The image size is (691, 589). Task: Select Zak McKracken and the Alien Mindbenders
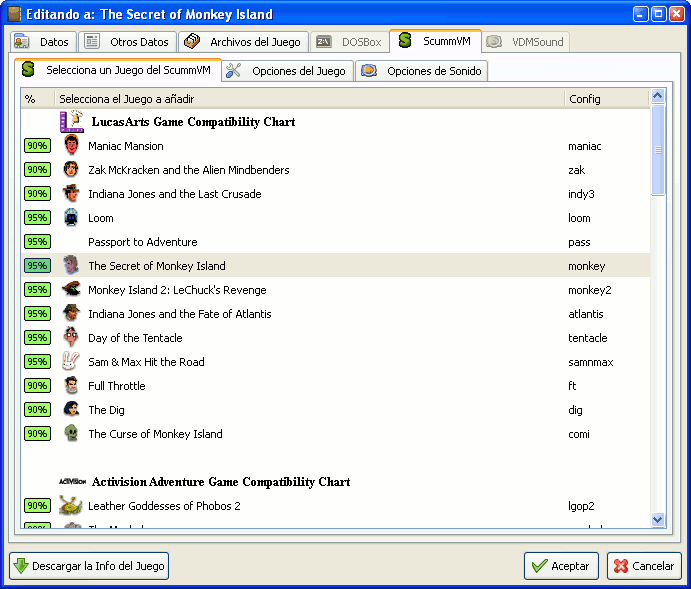[x=189, y=170]
